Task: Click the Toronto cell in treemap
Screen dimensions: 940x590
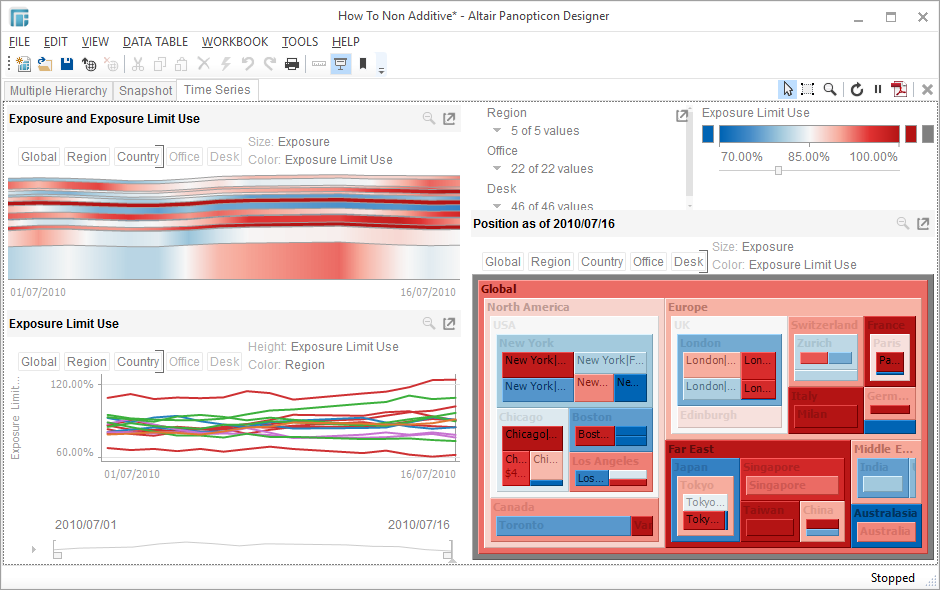Action: (x=563, y=525)
